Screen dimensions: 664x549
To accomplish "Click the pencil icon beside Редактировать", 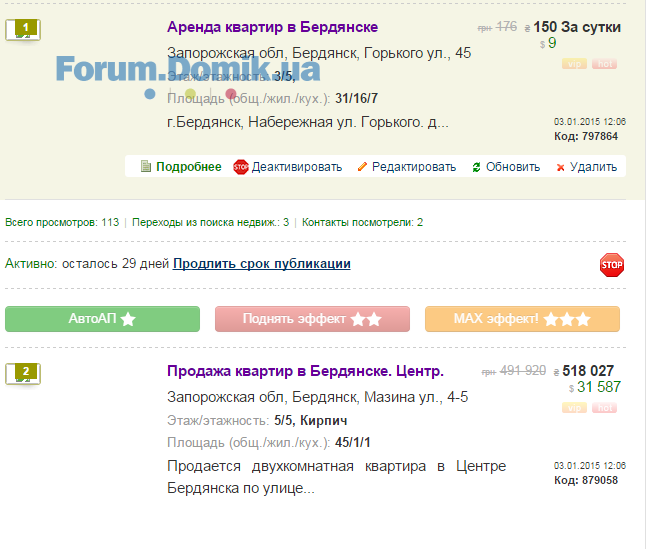I will pyautogui.click(x=362, y=167).
